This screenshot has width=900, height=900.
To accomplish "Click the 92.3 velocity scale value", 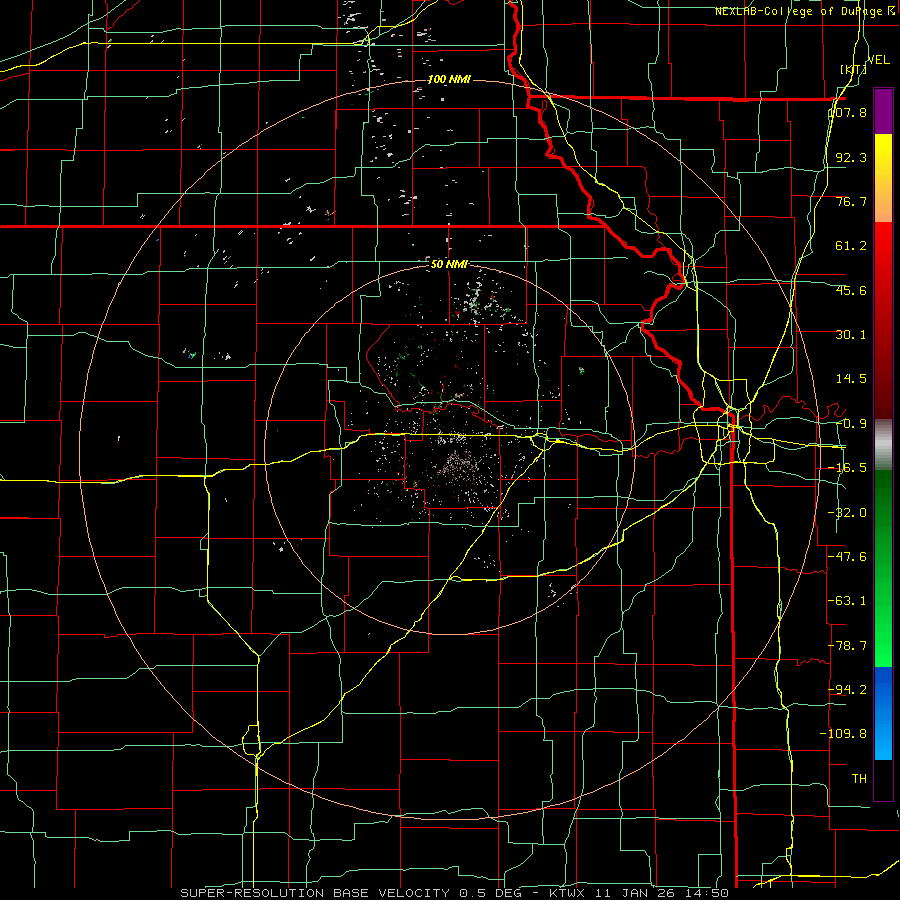I will coord(851,157).
